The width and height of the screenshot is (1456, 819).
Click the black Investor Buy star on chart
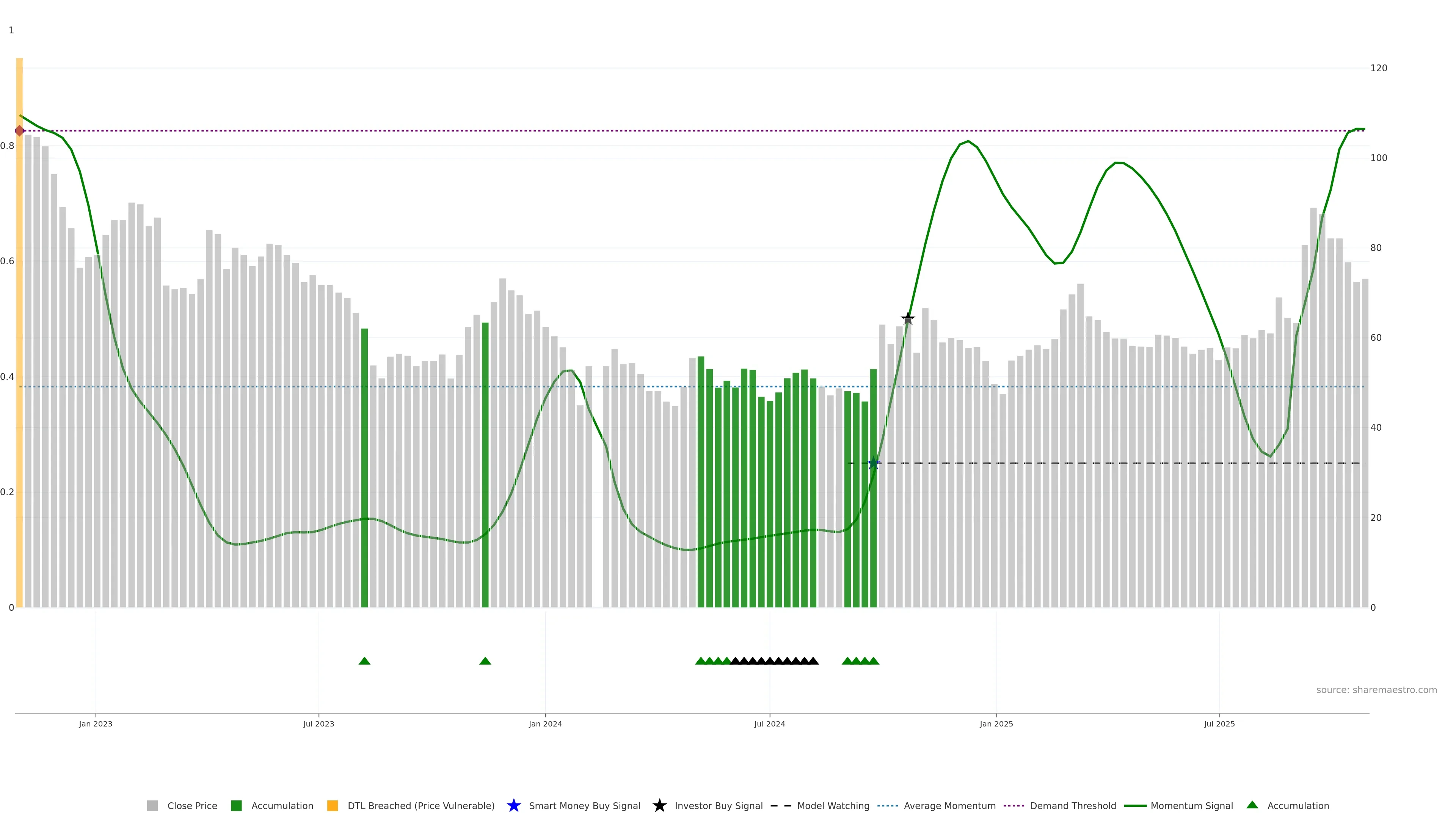tap(908, 319)
